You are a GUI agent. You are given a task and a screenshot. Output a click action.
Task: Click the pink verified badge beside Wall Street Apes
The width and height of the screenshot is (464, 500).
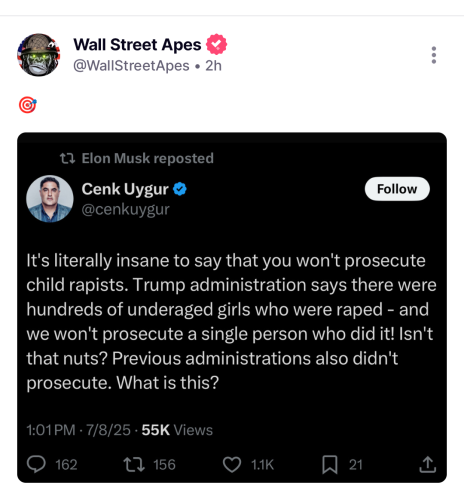(217, 44)
